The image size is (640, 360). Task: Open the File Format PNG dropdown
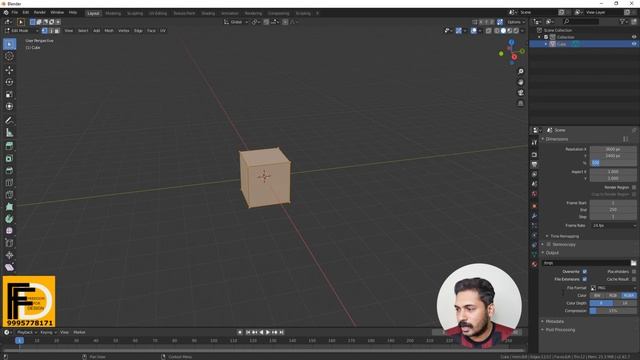pyautogui.click(x=613, y=288)
